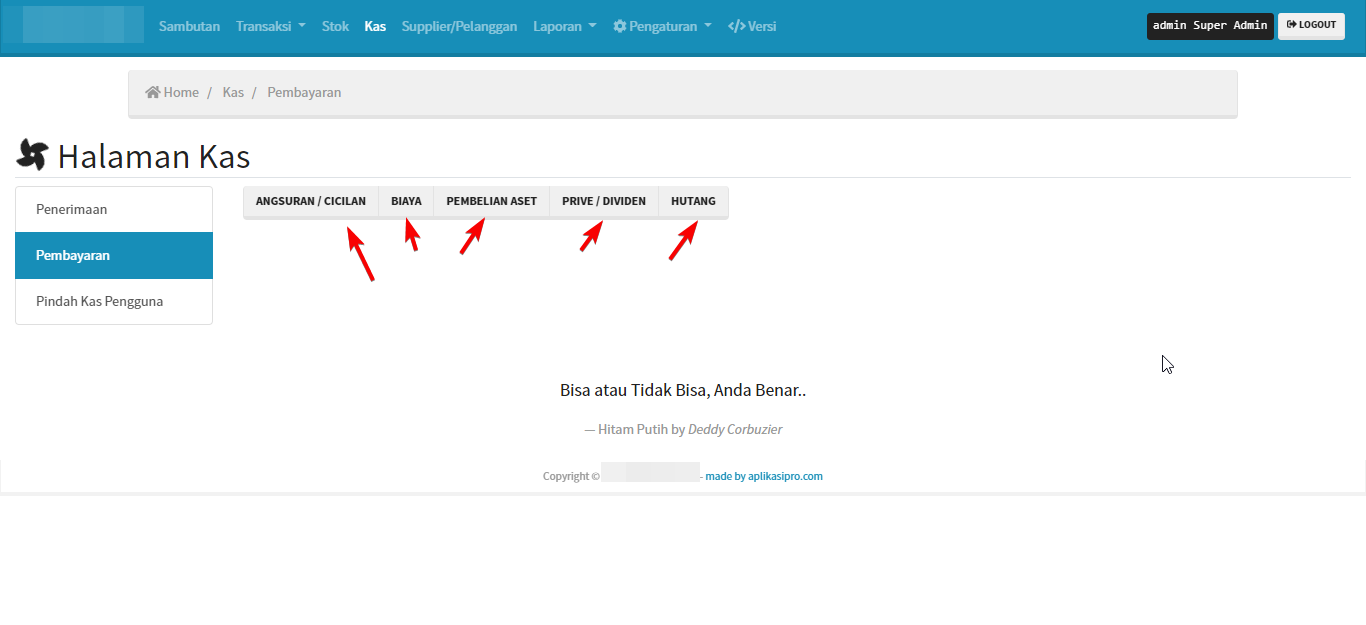Click the blurred logo in navbar
The height and width of the screenshot is (625, 1366).
83,25
